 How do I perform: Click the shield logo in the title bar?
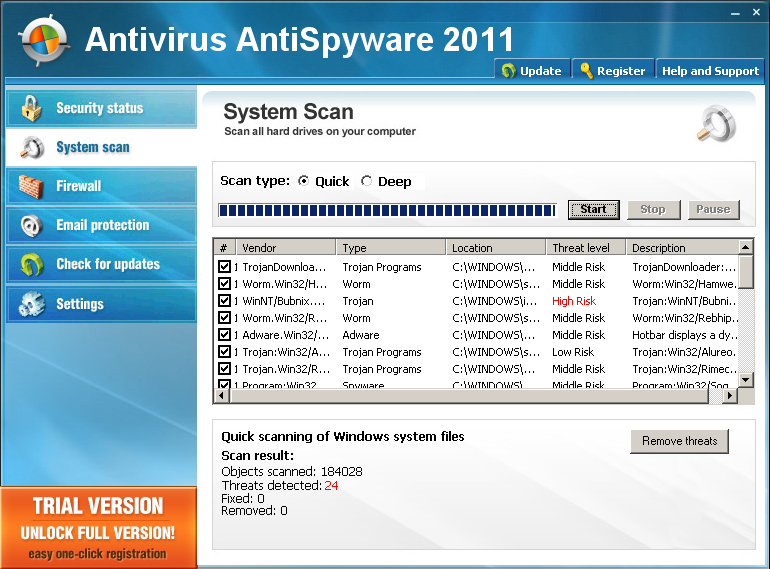coord(44,40)
